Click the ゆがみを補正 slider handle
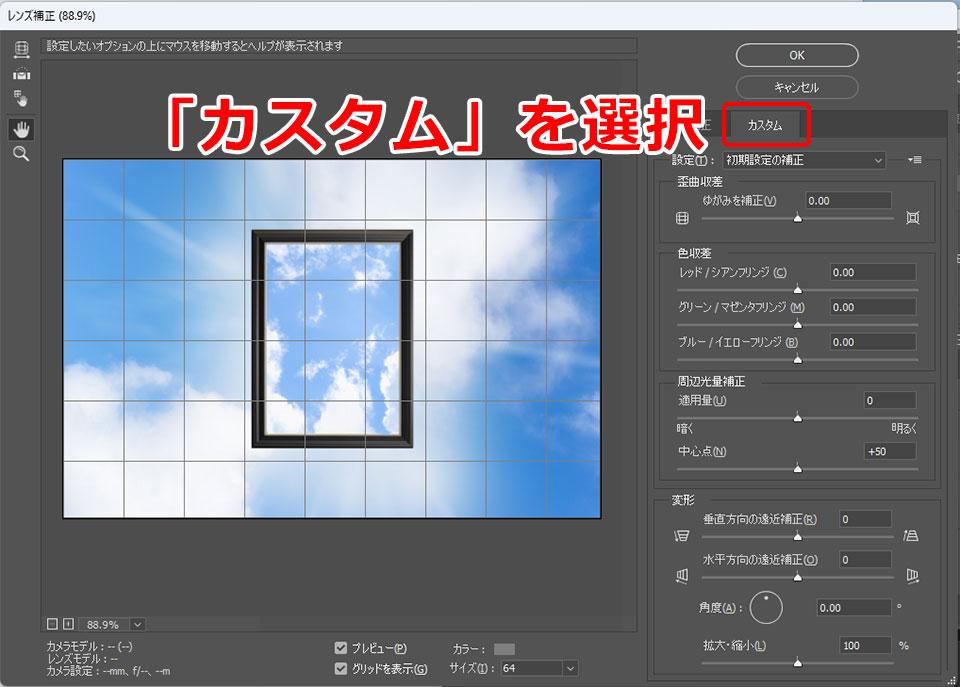Screen dimensions: 960x687 coord(798,219)
